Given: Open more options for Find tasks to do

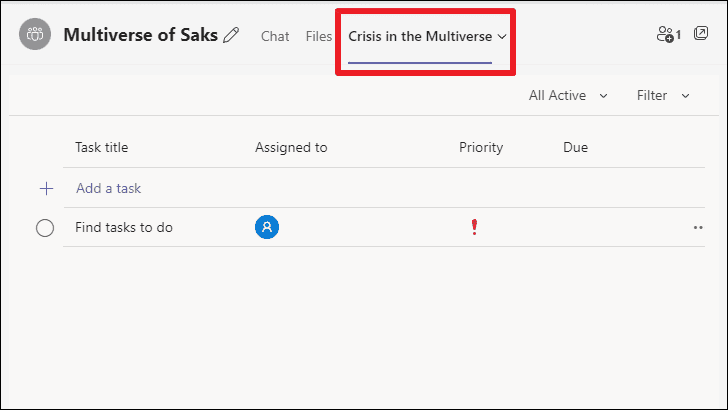Looking at the screenshot, I should click(698, 228).
